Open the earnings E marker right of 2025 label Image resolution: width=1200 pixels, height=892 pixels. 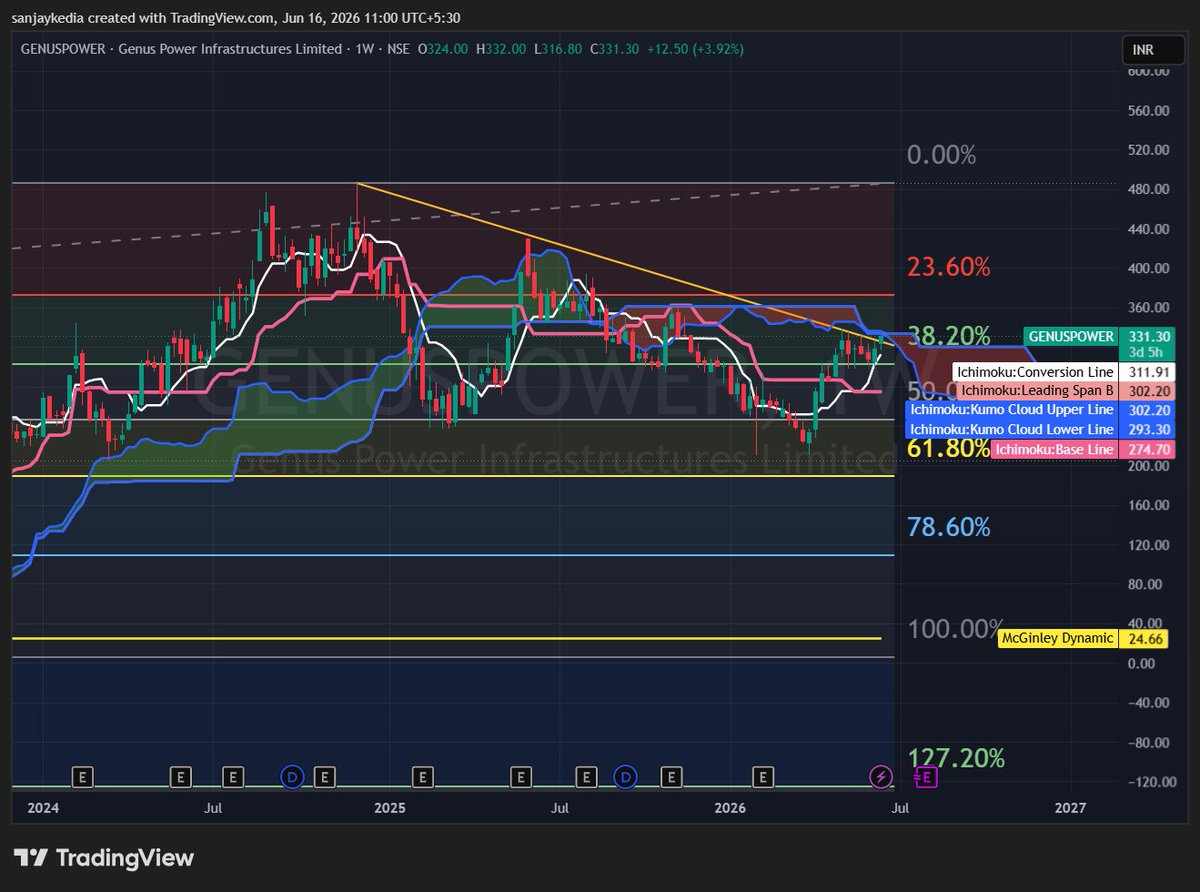[423, 776]
